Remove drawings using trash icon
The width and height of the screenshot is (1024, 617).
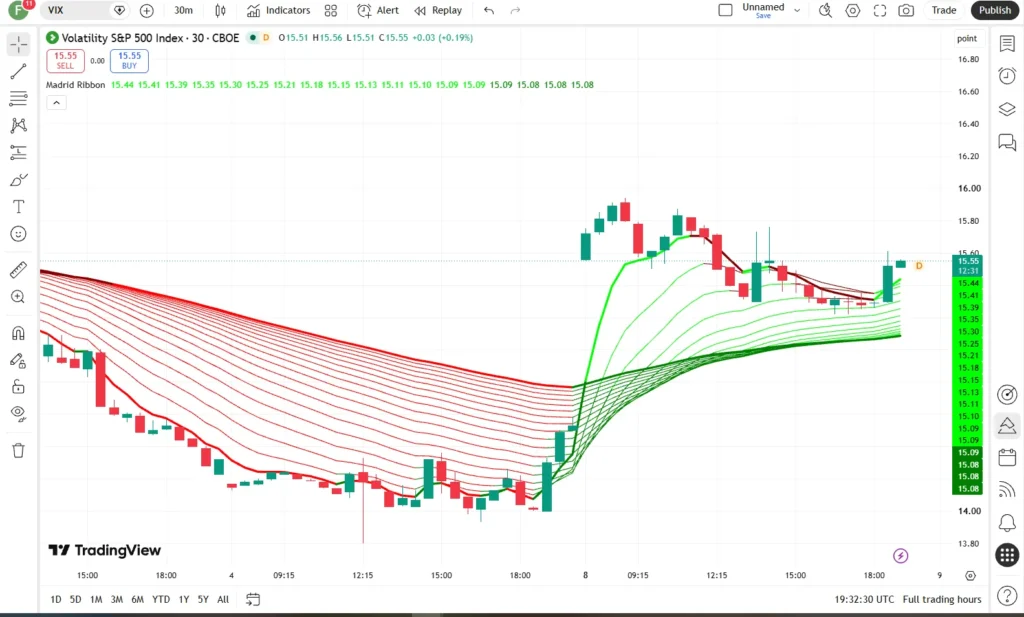pyautogui.click(x=18, y=451)
